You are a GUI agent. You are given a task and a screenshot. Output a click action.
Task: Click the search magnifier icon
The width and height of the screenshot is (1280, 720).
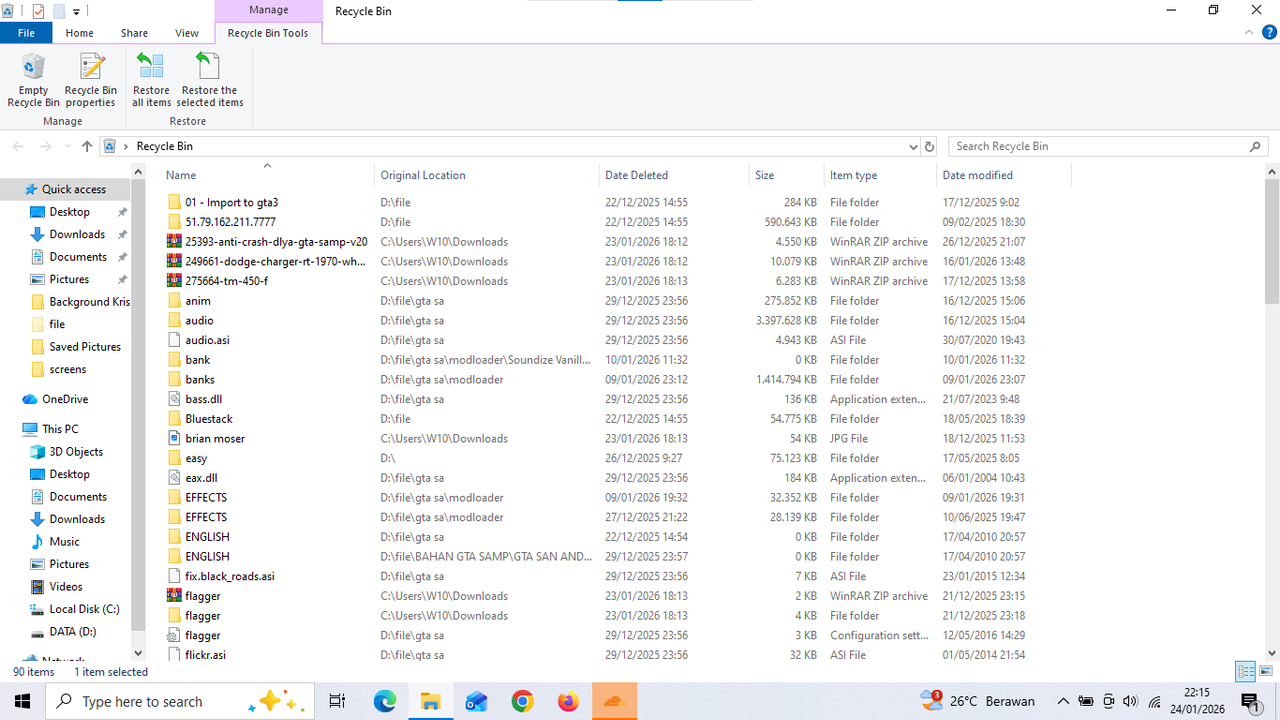[x=1256, y=146]
